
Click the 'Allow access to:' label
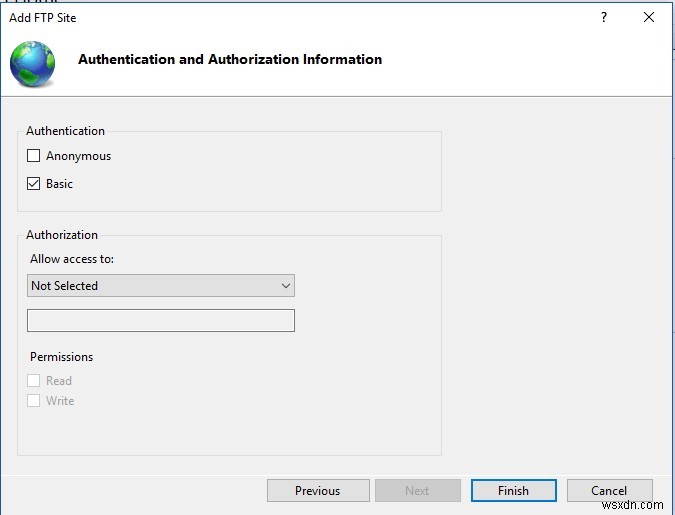[x=72, y=259]
